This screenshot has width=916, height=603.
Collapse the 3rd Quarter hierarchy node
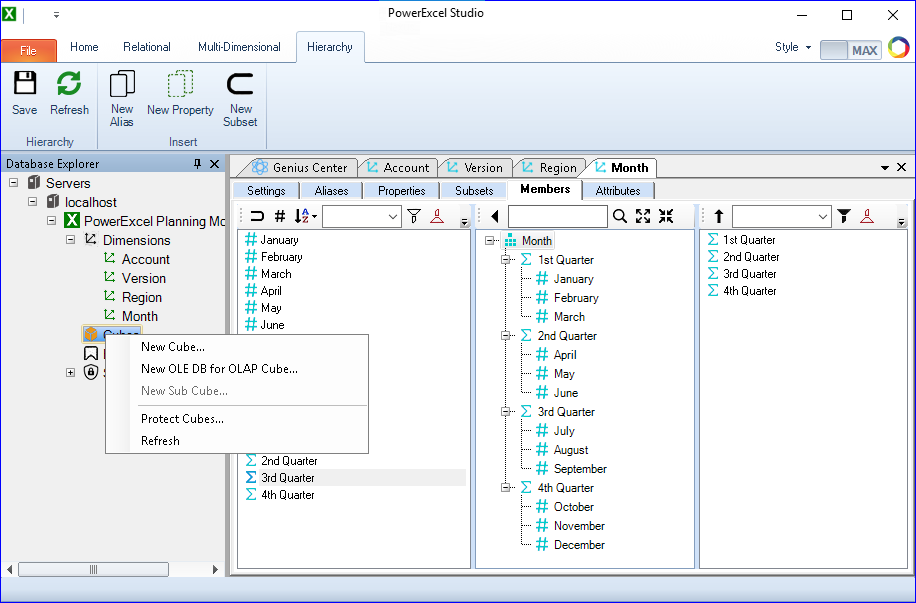tap(505, 411)
